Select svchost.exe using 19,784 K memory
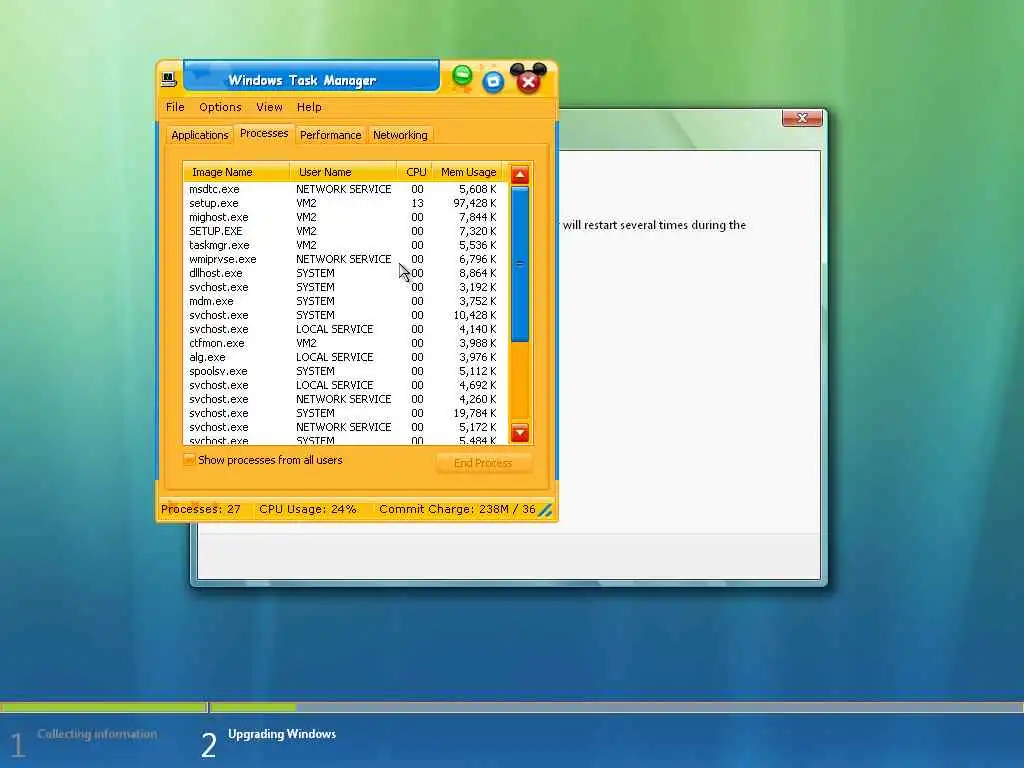The image size is (1024, 768). [x=345, y=413]
